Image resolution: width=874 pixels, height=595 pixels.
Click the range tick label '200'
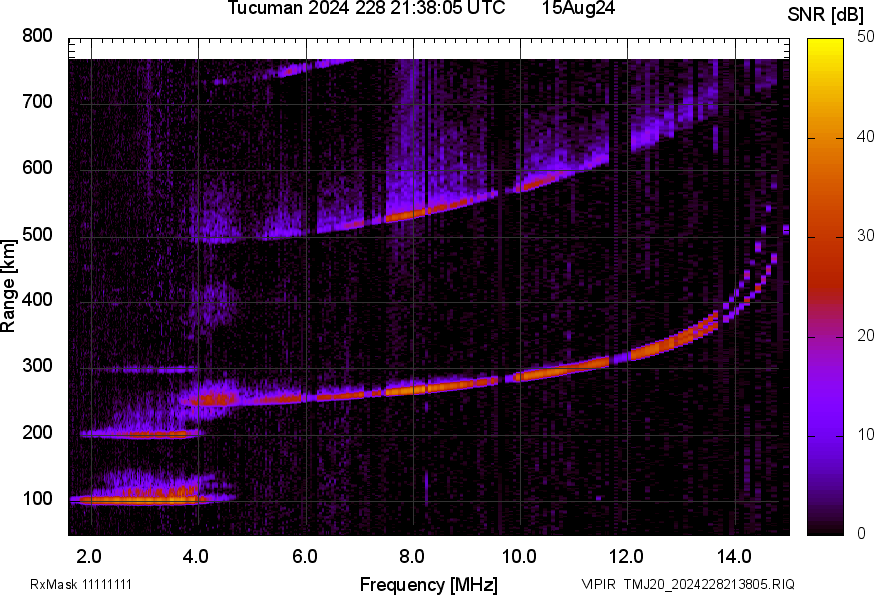point(37,432)
